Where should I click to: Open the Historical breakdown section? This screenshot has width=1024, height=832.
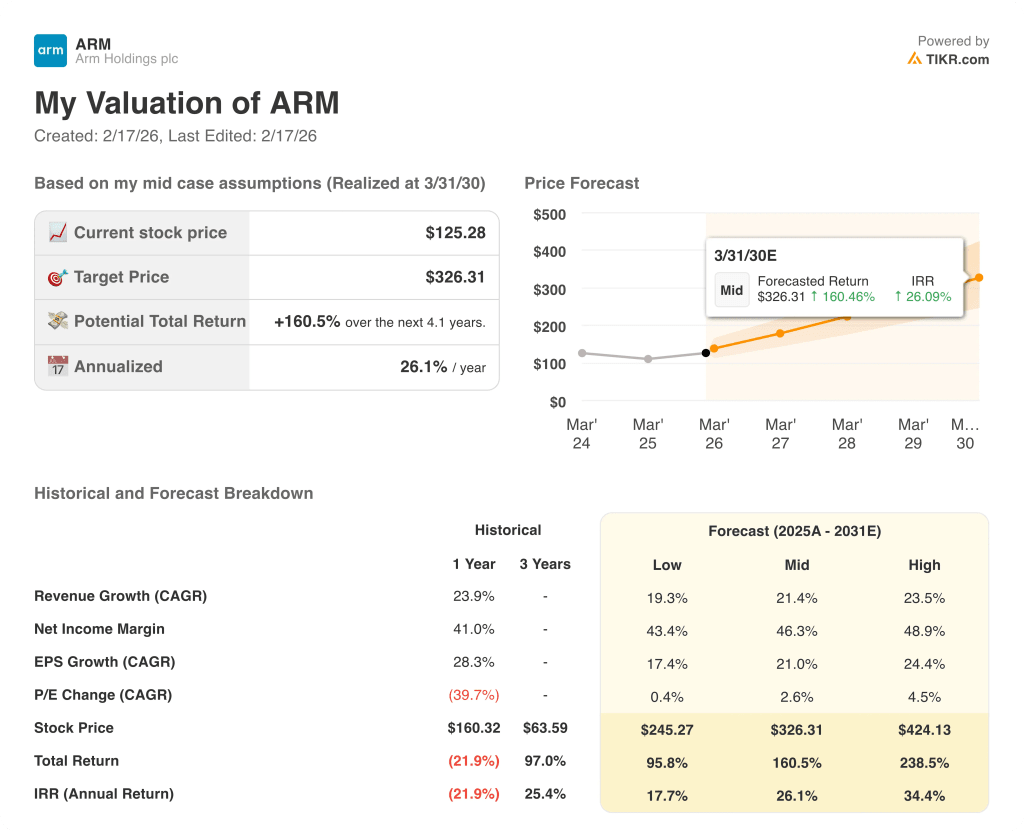click(x=508, y=530)
